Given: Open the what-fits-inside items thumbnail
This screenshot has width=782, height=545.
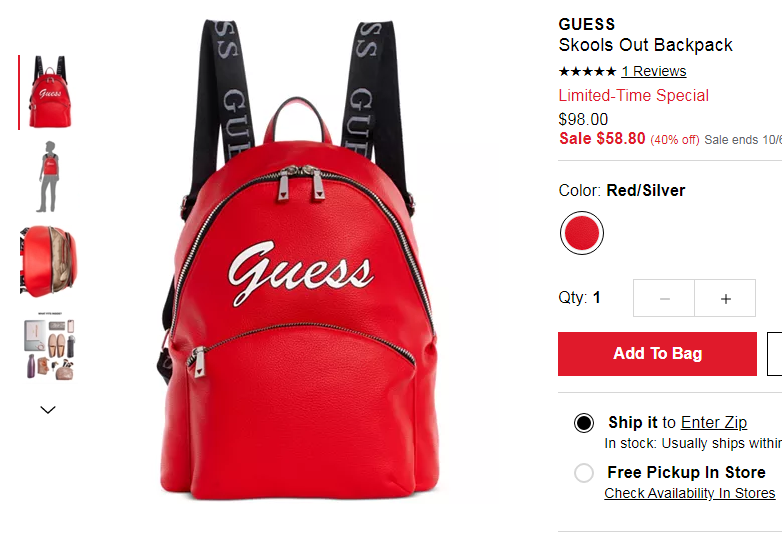Looking at the screenshot, I should (x=48, y=347).
